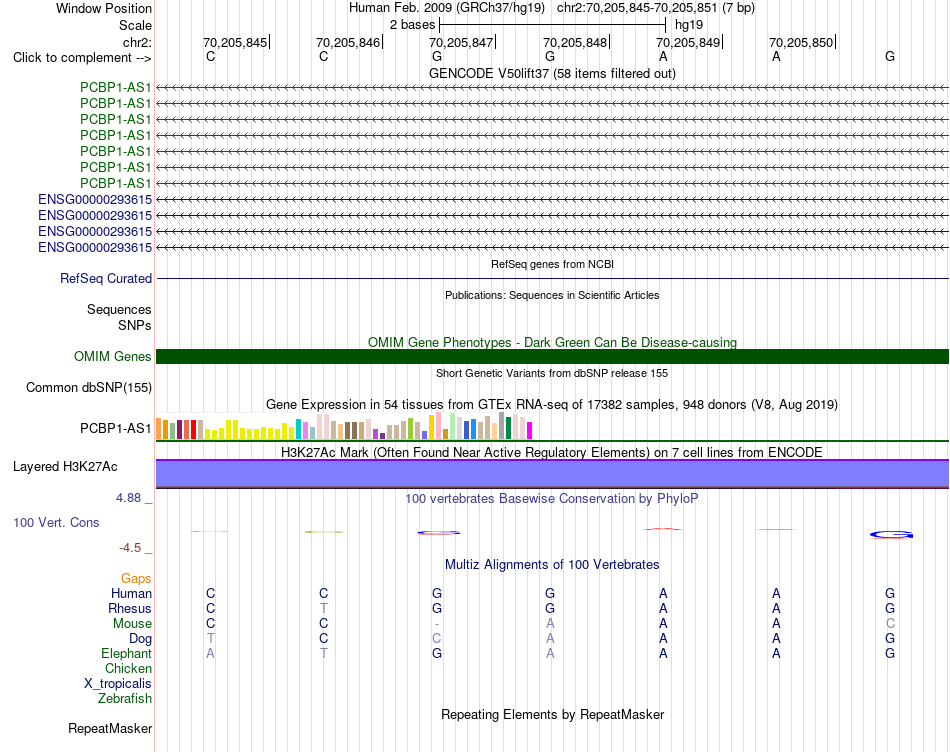Open 'RefSeq genes from NCBI' track title
The height and width of the screenshot is (752, 950).
(x=552, y=264)
